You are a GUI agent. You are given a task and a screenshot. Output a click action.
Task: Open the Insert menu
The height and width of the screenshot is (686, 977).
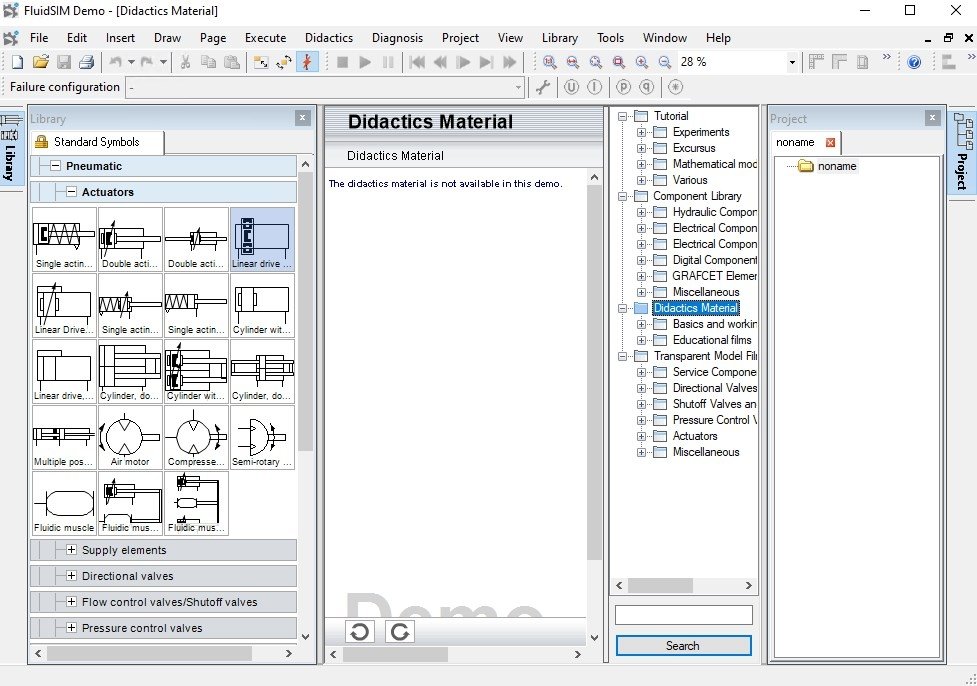(120, 38)
